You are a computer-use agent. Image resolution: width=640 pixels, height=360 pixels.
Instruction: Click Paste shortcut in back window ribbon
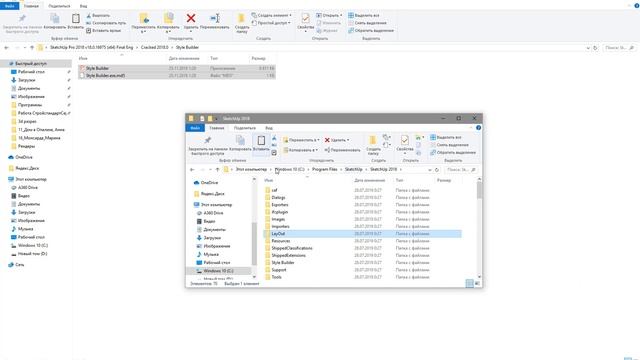click(103, 31)
